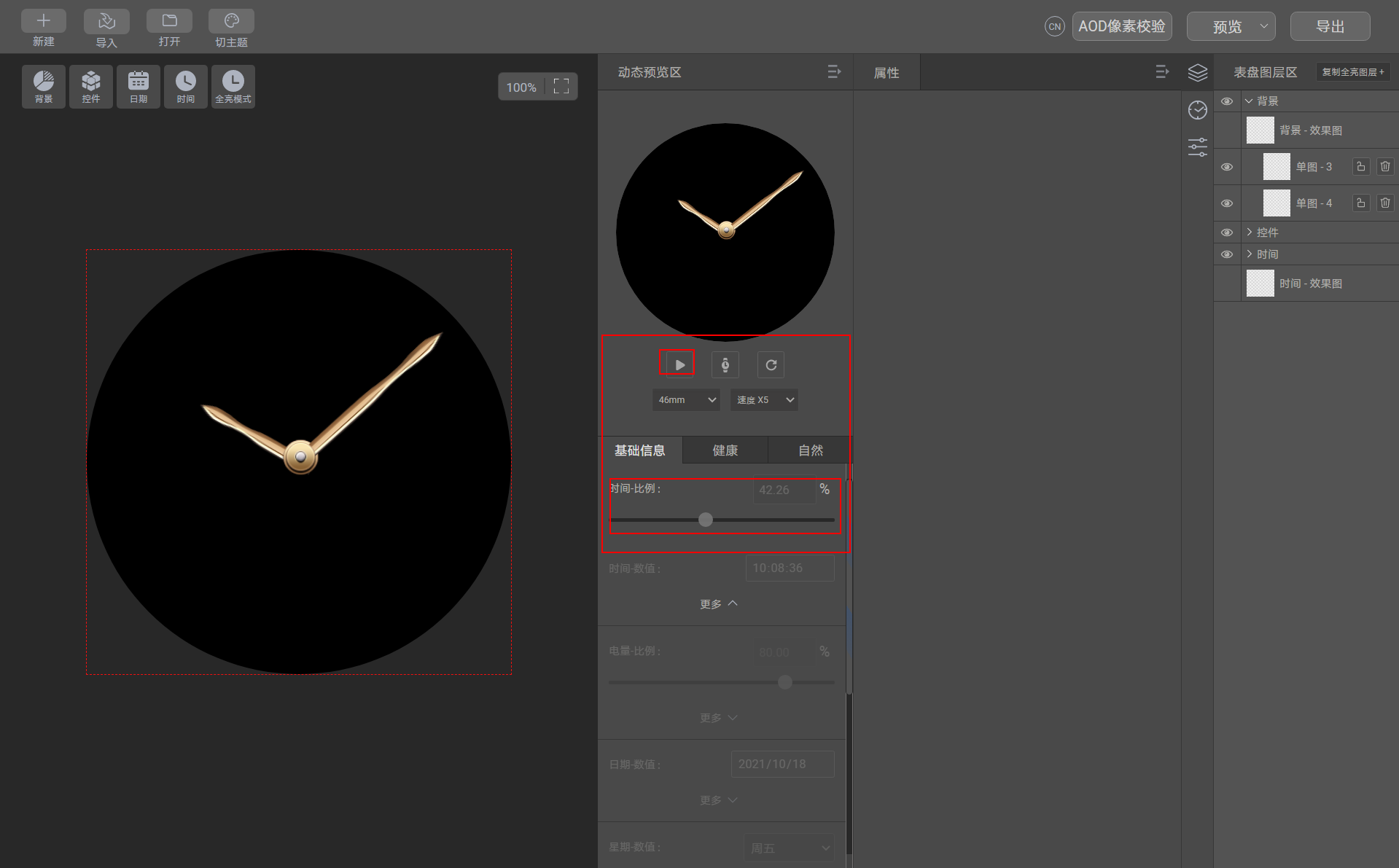Hide the 单图 - 3 layer
1399x868 pixels.
pos(1227,167)
